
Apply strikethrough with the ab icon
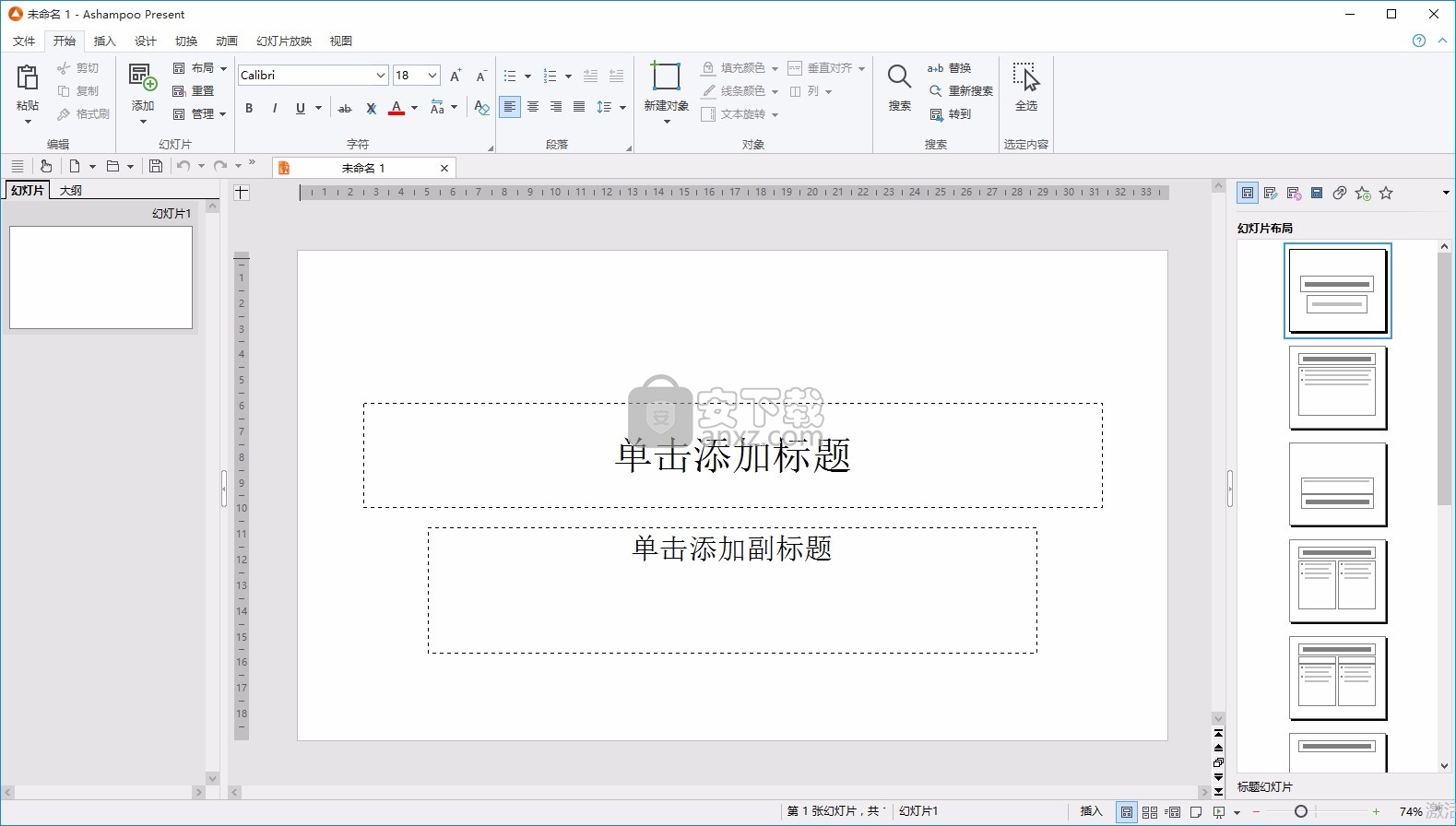pyautogui.click(x=345, y=108)
